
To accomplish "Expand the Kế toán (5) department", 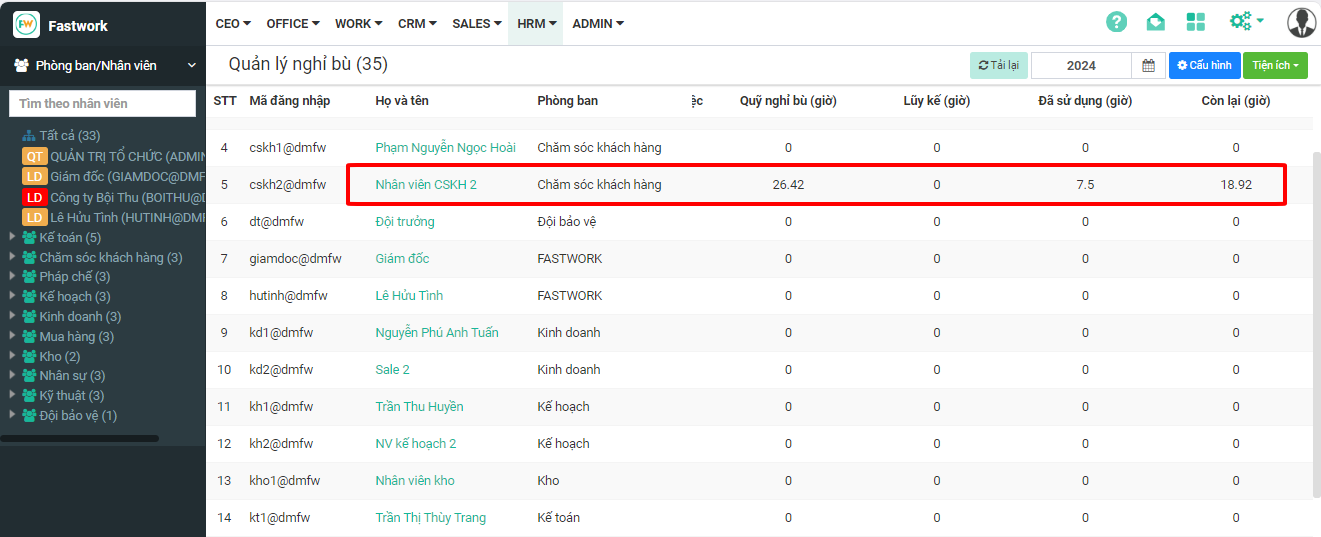I will click(x=12, y=237).
